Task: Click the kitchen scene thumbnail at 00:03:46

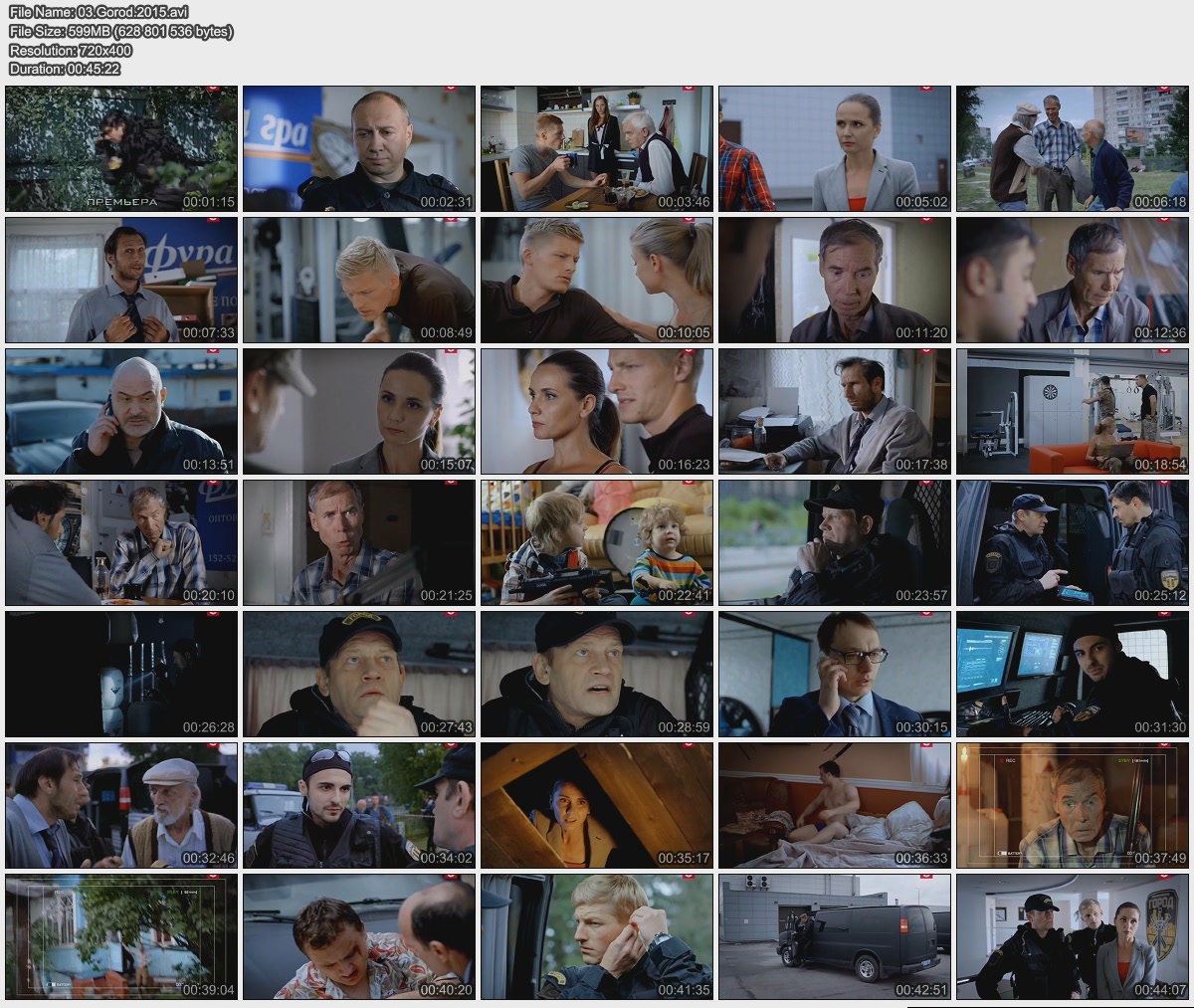Action: click(597, 148)
